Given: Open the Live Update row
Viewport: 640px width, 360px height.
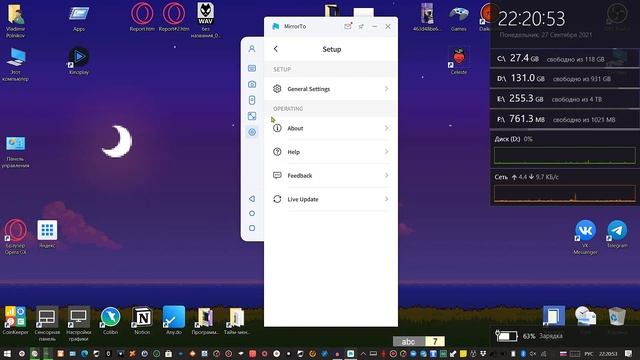Looking at the screenshot, I should click(x=331, y=199).
